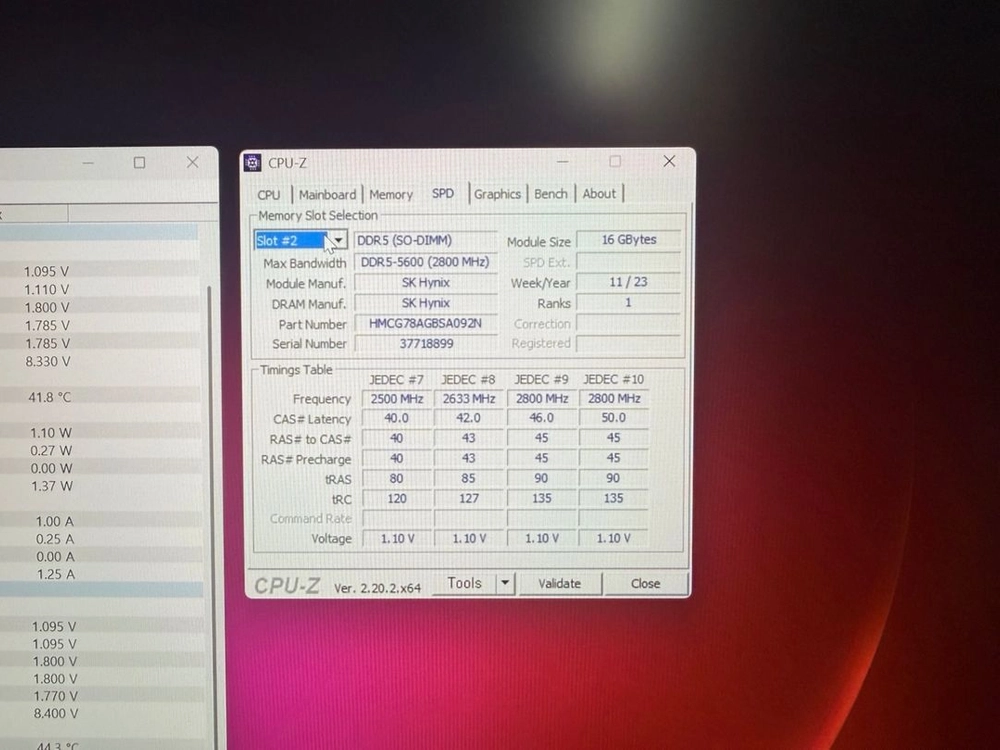Click the 1.770 V row in left window

pyautogui.click(x=102, y=696)
